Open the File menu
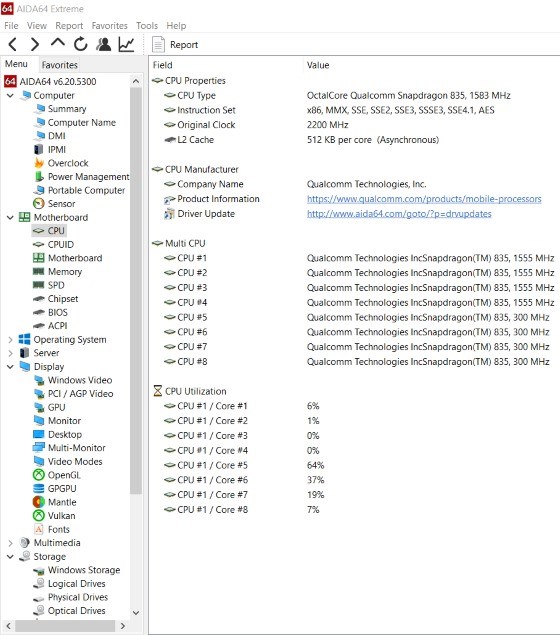 [x=11, y=26]
